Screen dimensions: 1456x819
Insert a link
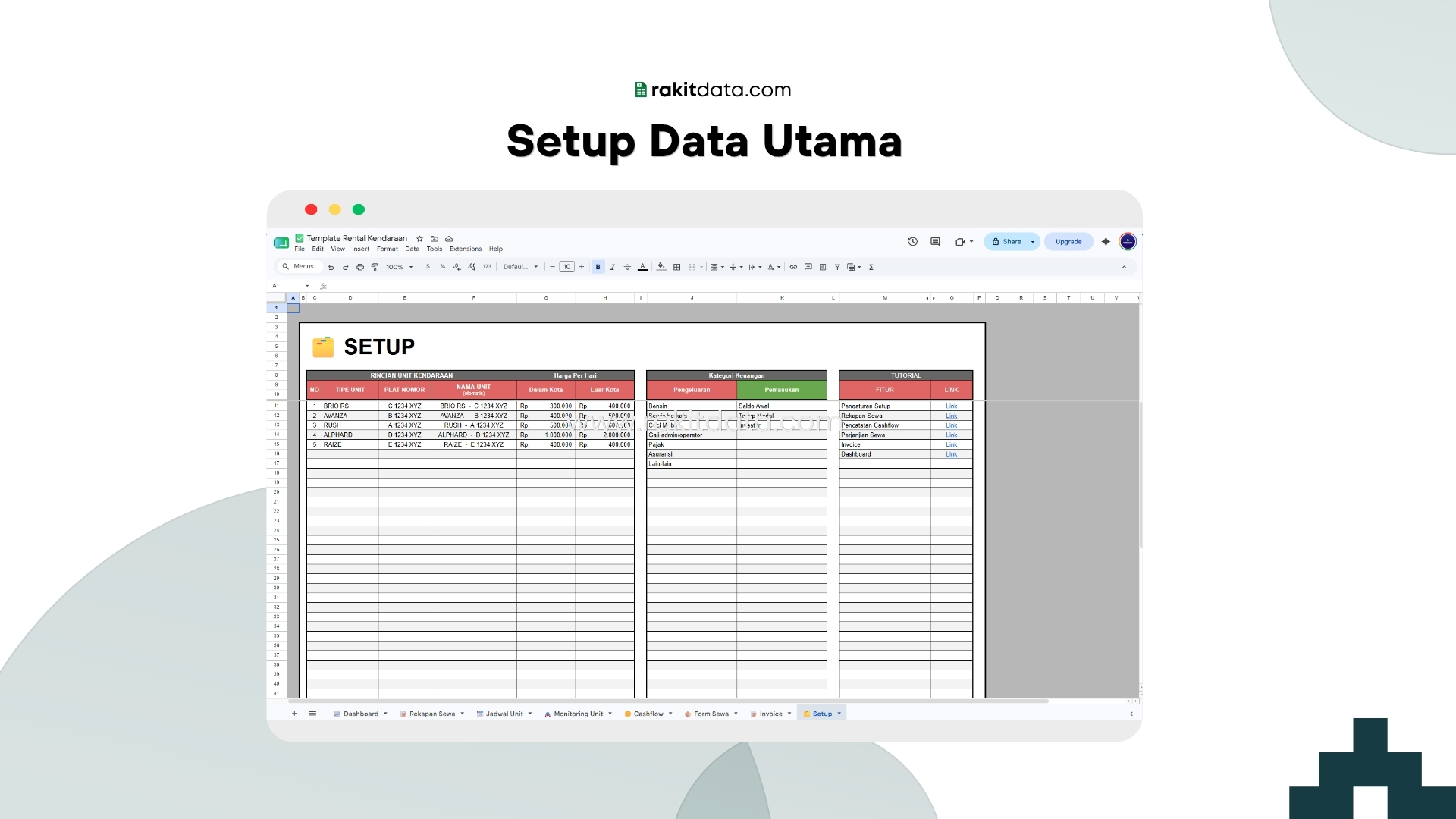coord(793,267)
